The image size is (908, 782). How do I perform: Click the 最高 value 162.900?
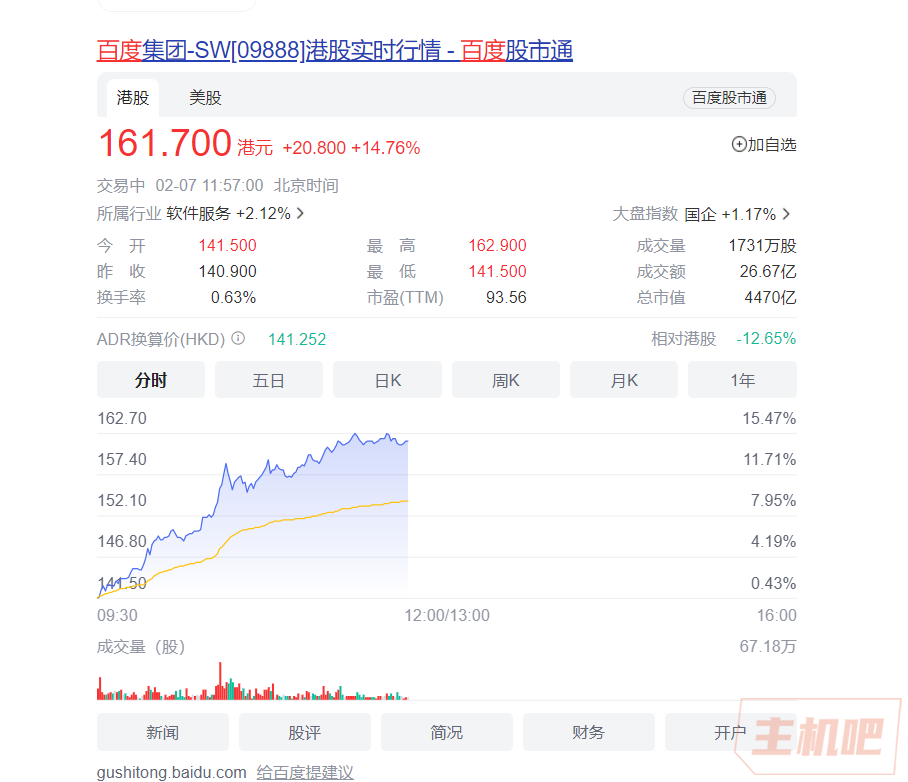497,245
